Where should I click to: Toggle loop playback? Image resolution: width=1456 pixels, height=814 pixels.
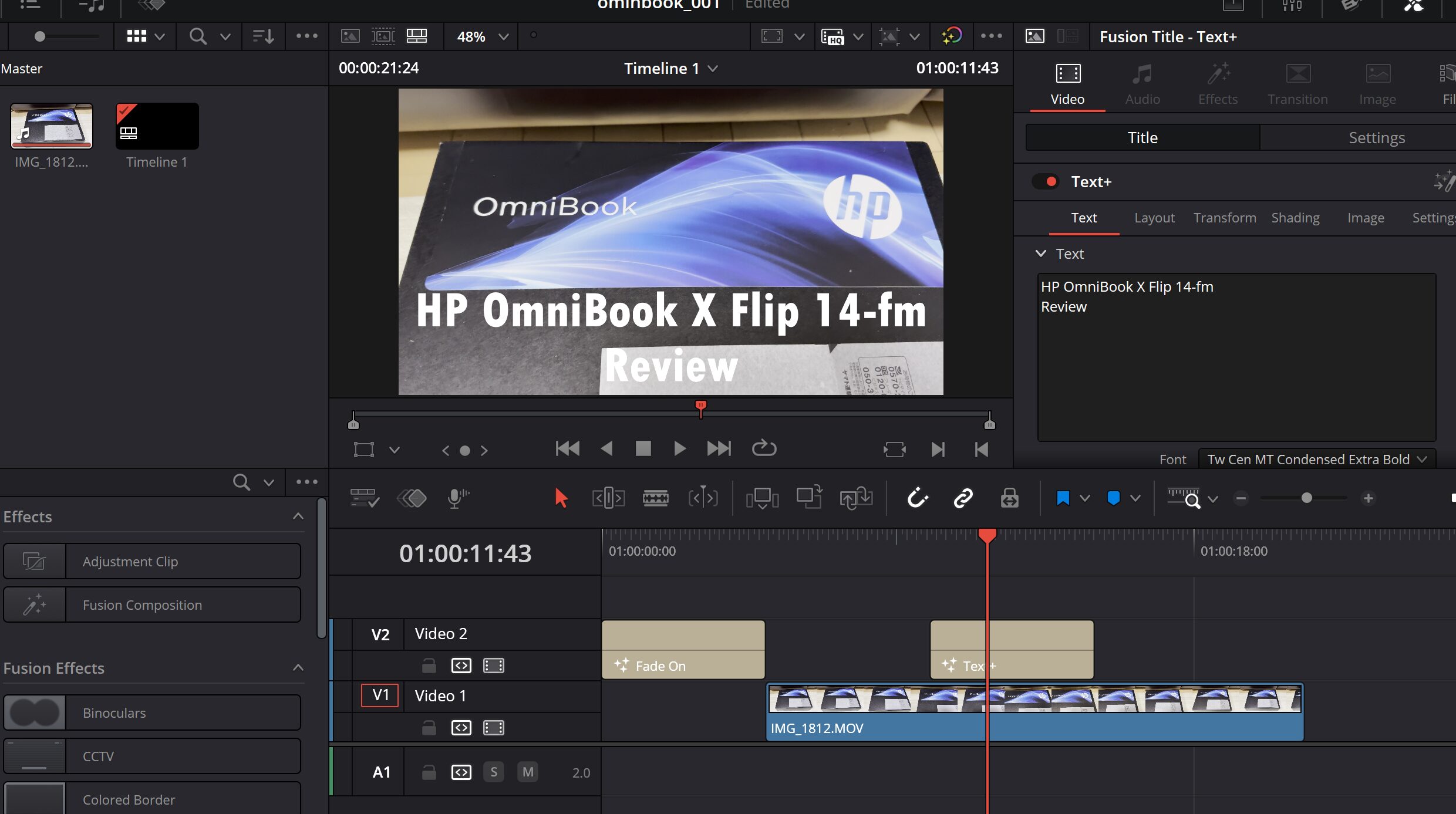(x=764, y=448)
